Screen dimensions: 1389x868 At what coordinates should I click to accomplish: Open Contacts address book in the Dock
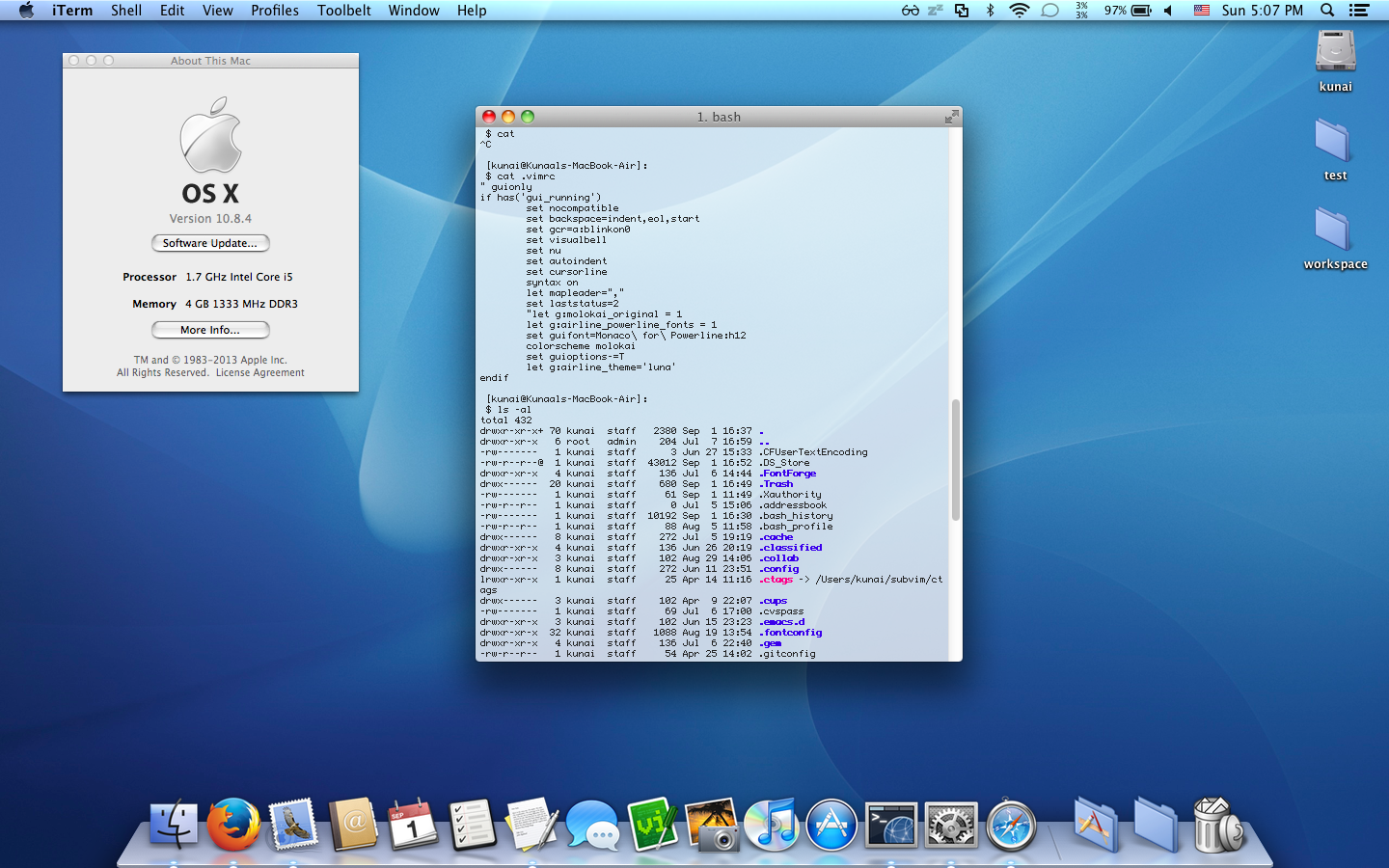(x=353, y=826)
